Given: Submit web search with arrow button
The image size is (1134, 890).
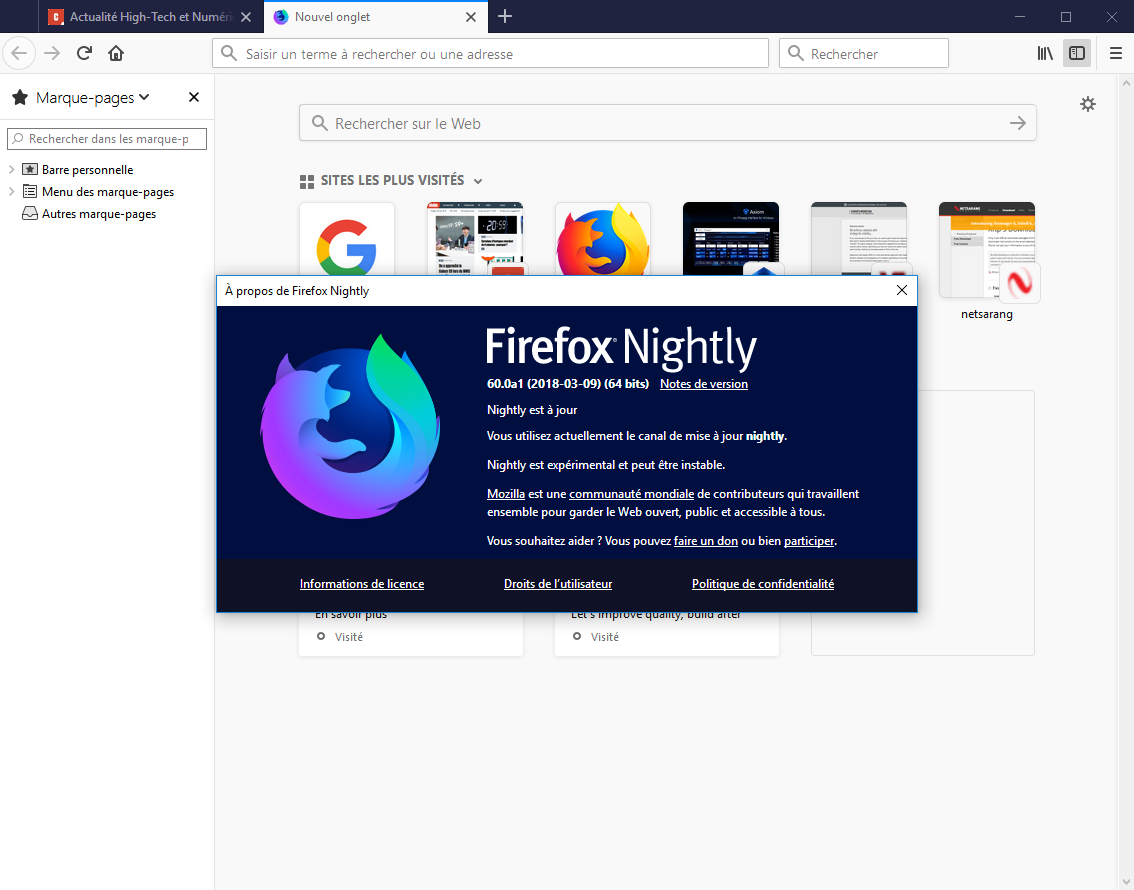Looking at the screenshot, I should pos(1018,123).
